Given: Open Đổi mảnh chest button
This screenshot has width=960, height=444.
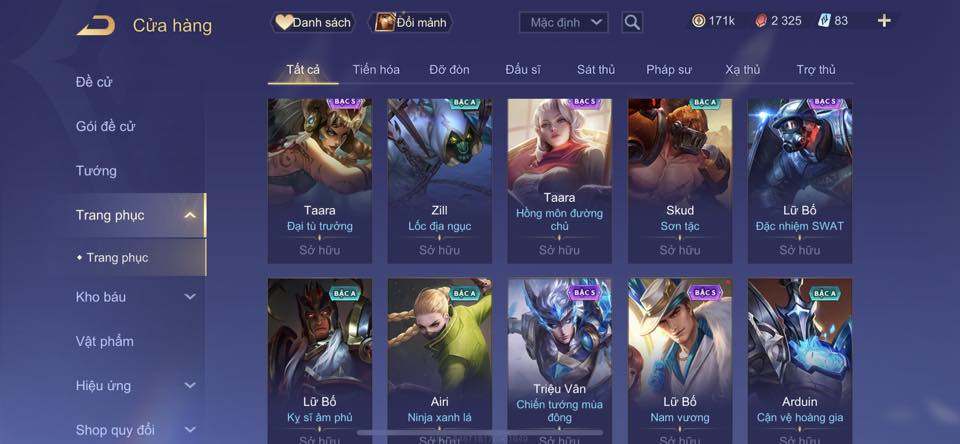Looking at the screenshot, I should point(411,23).
